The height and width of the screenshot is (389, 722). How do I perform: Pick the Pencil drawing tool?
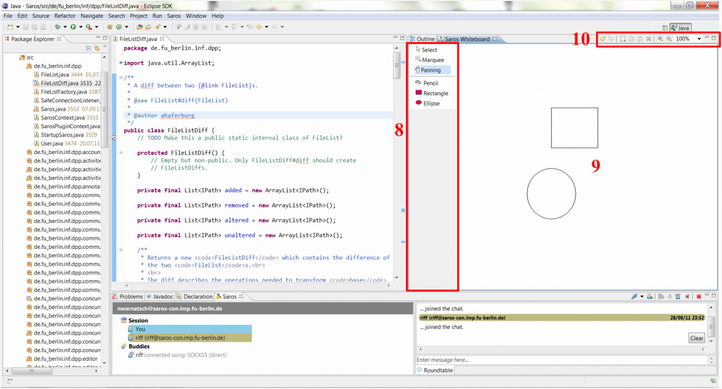pos(426,83)
